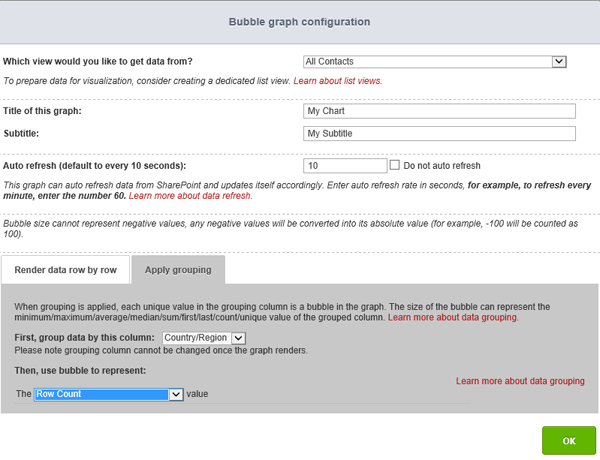Click the data grouping link ending the description paragraph

pyautogui.click(x=453, y=317)
